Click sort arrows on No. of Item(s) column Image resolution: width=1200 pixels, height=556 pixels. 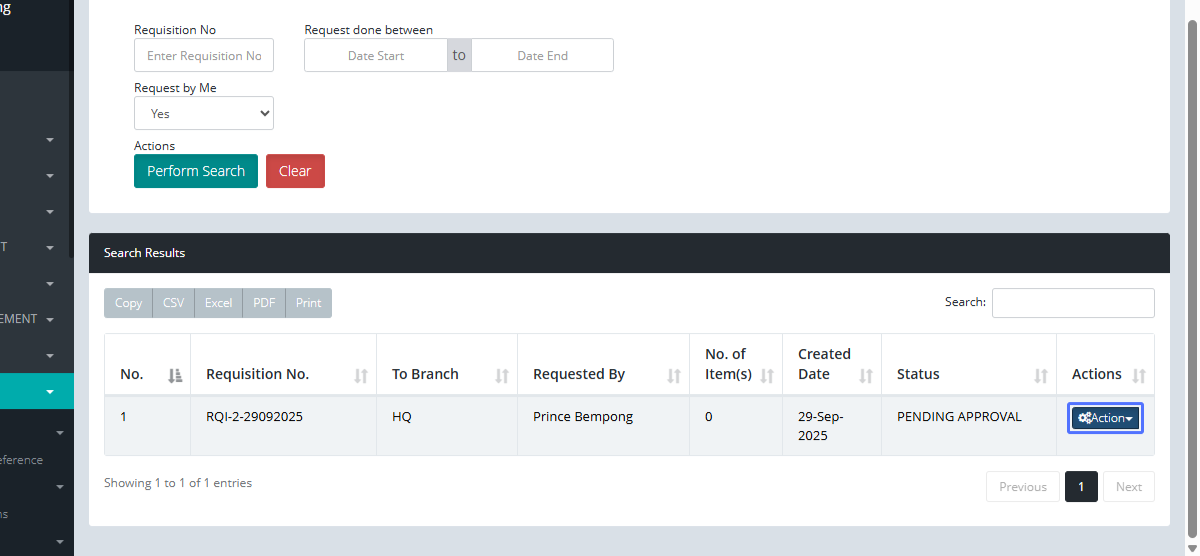(x=767, y=376)
